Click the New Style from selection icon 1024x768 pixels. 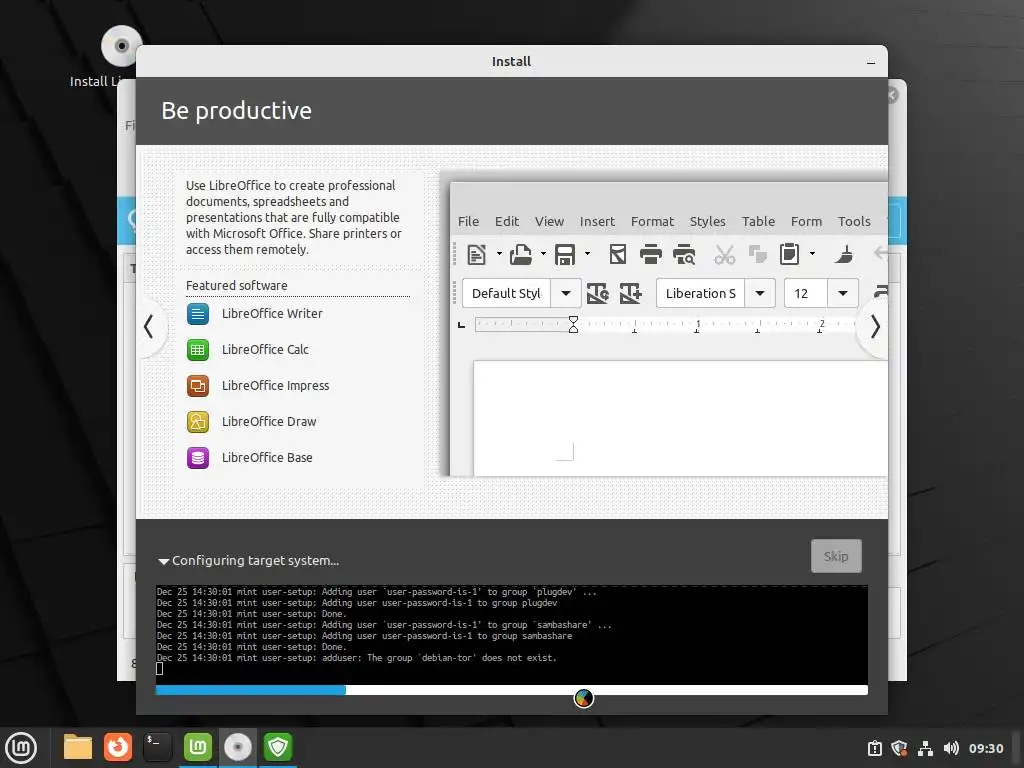(630, 293)
